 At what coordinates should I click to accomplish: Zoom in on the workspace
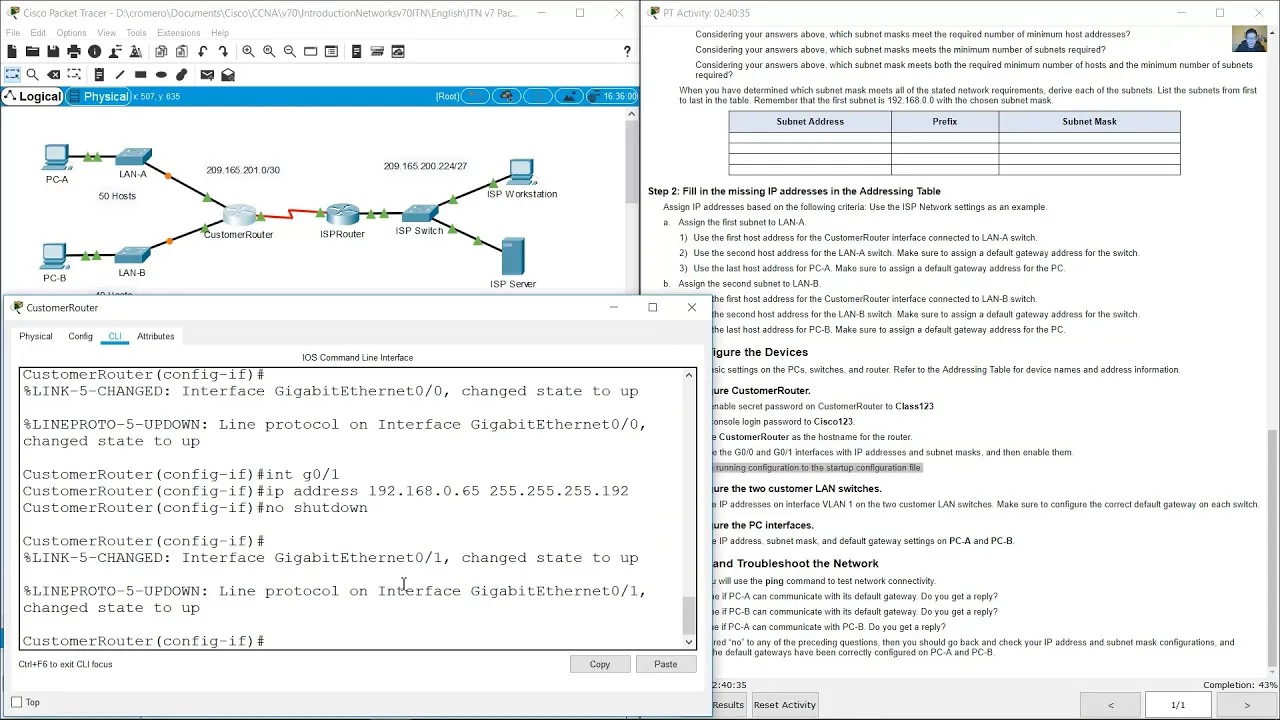pos(248,51)
